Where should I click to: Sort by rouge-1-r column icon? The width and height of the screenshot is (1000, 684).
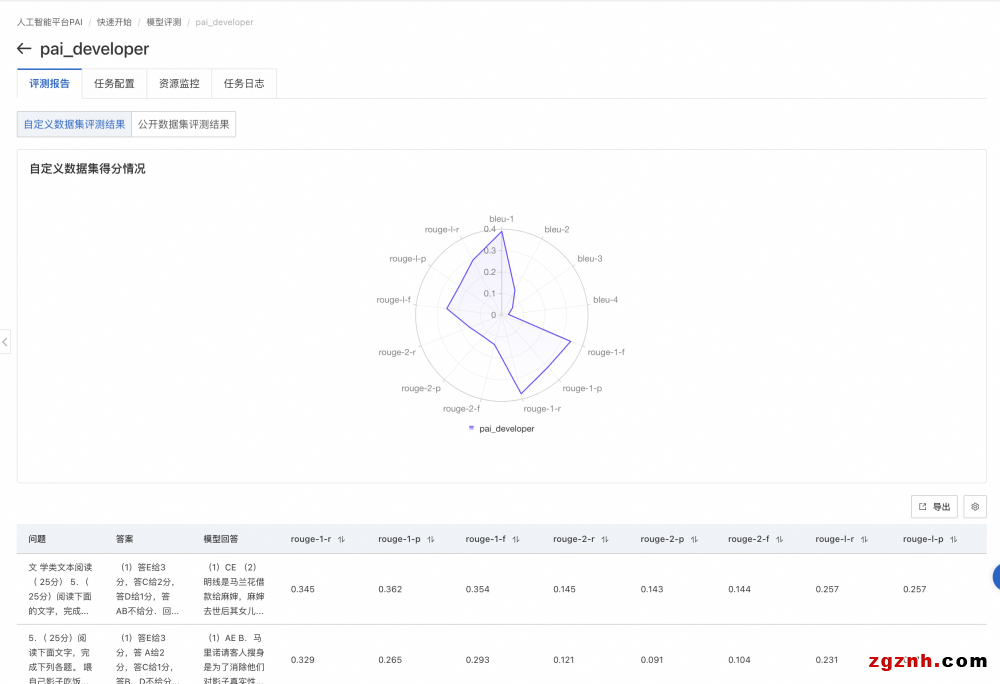pyautogui.click(x=341, y=540)
